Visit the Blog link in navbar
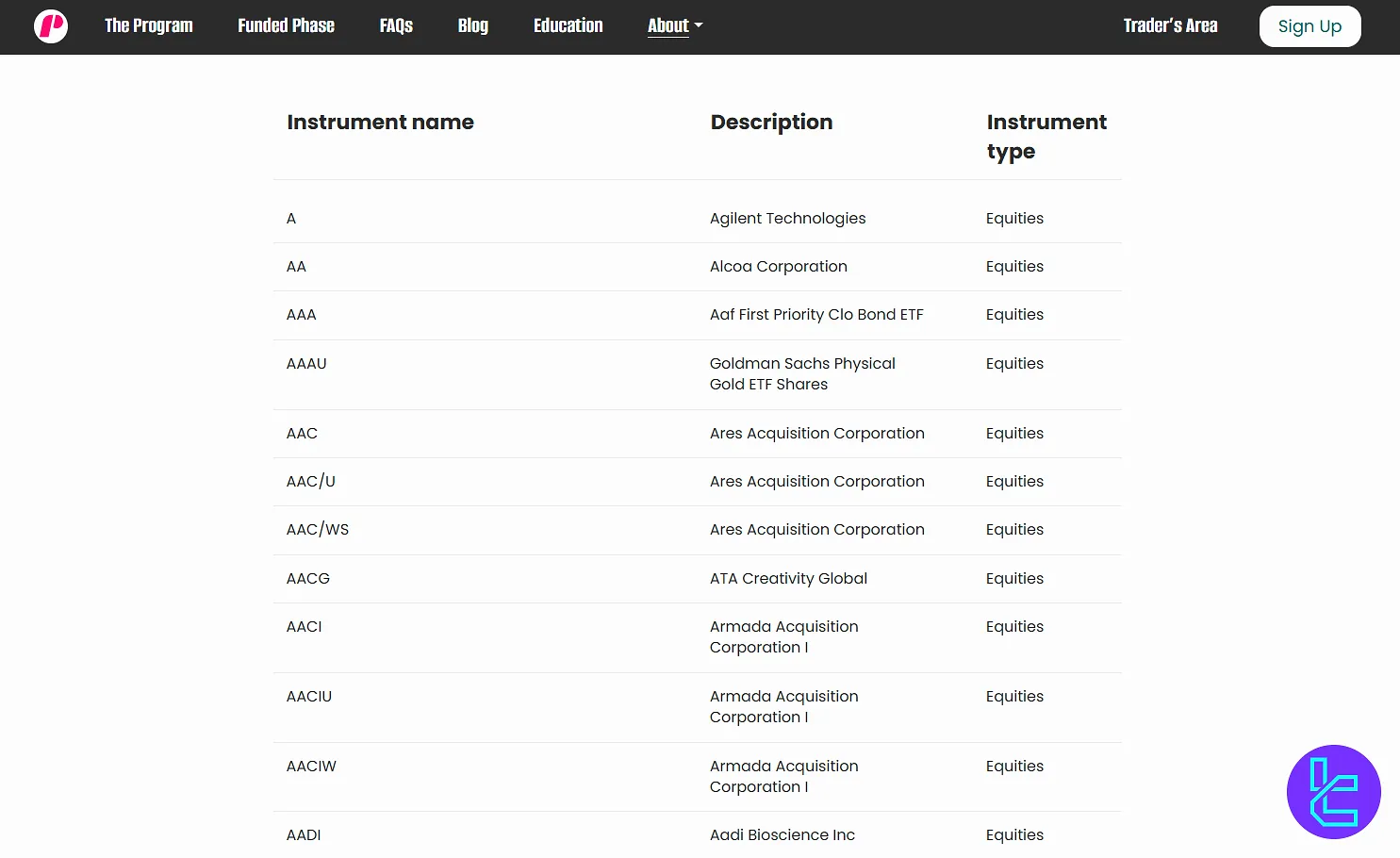Screen dimensions: 1400x858 473,26
